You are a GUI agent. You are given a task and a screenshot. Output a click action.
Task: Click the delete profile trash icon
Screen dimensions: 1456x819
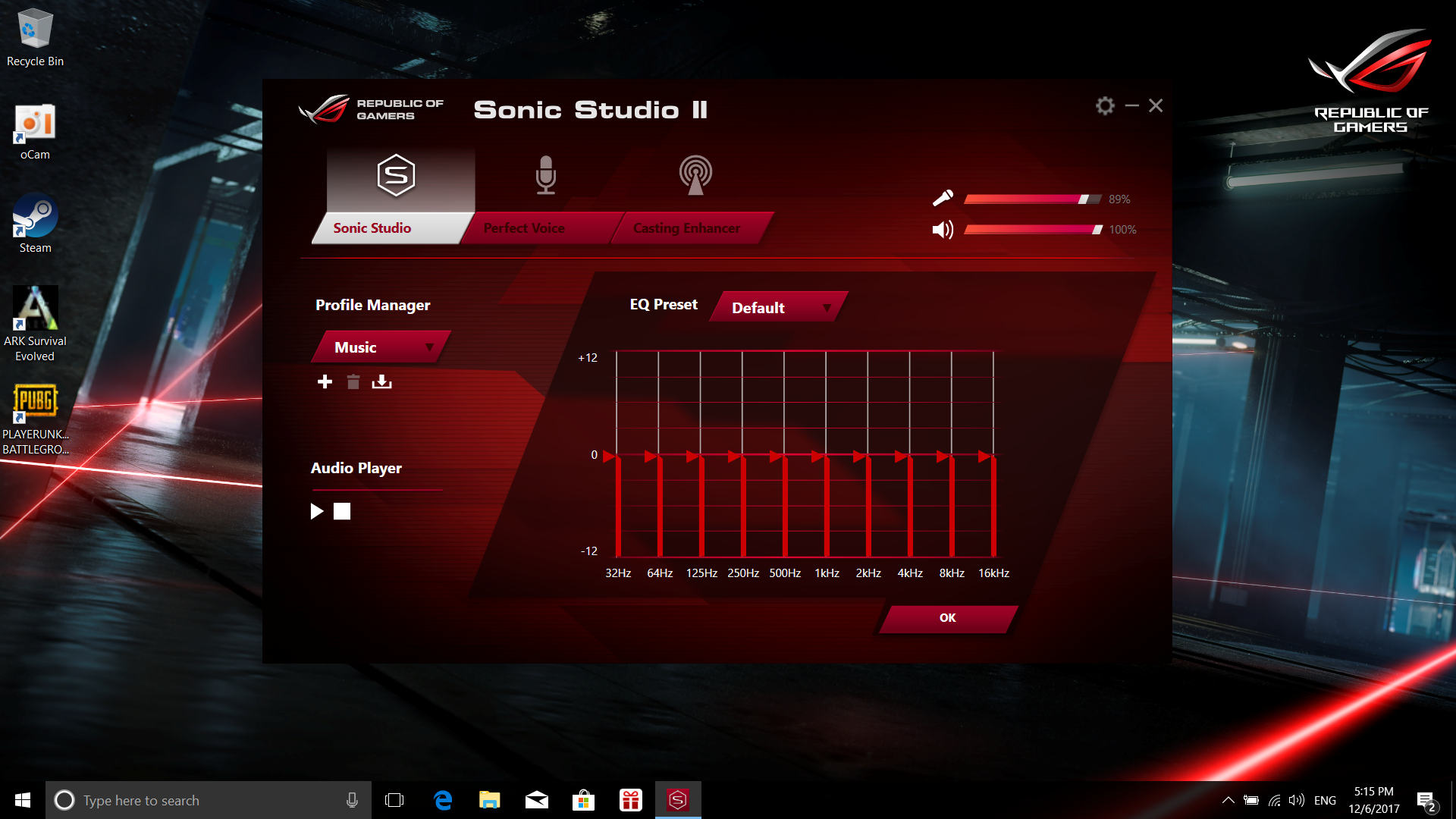click(x=353, y=381)
